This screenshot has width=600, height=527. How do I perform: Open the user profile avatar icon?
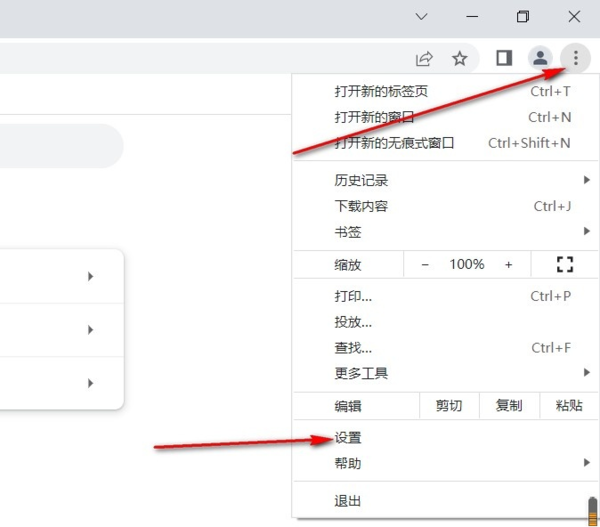[x=540, y=58]
